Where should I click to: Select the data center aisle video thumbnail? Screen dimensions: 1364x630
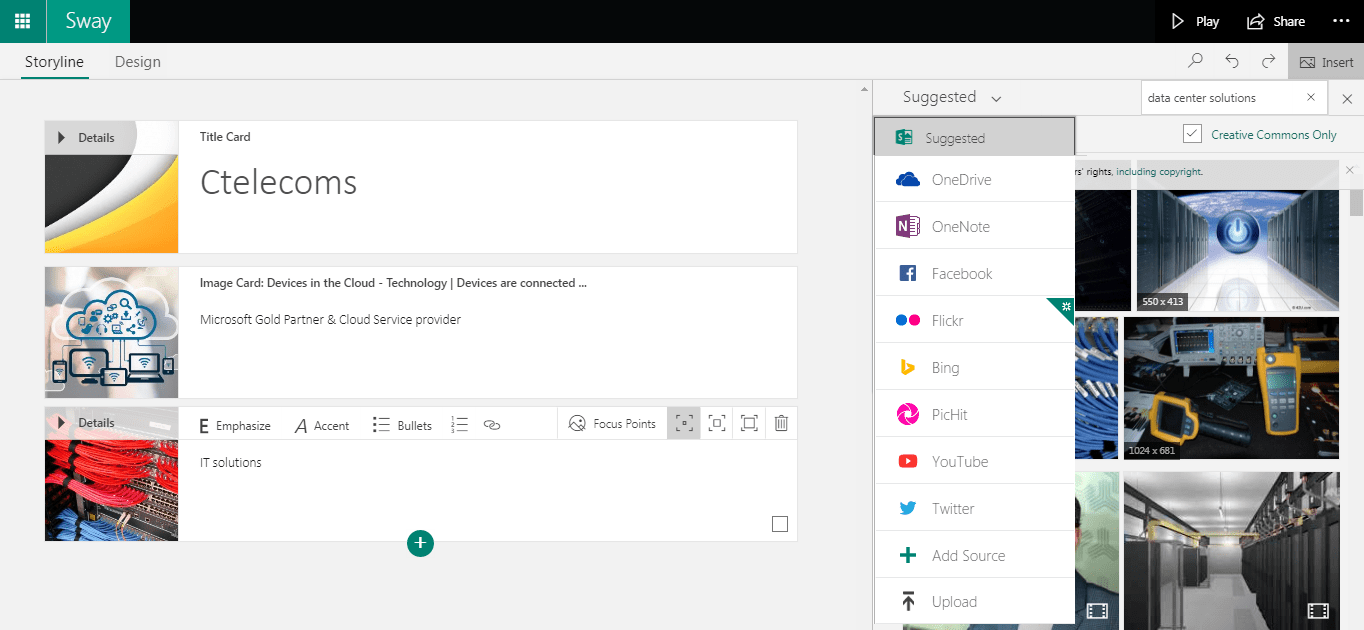(x=1231, y=551)
